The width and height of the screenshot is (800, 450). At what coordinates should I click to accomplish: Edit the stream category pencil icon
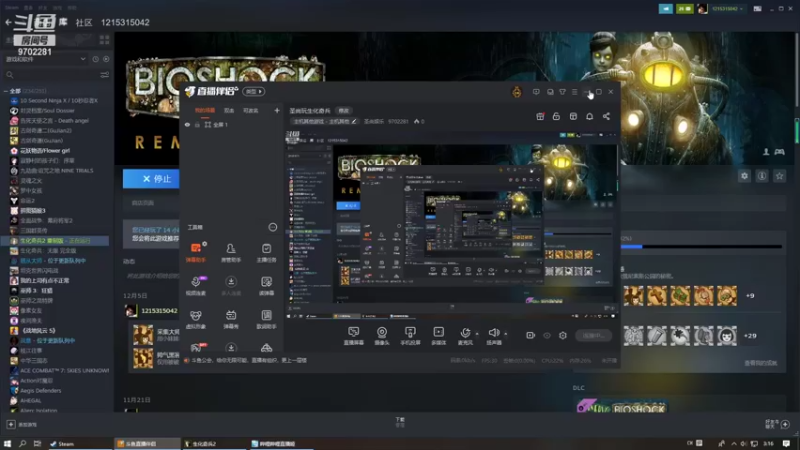(354, 121)
